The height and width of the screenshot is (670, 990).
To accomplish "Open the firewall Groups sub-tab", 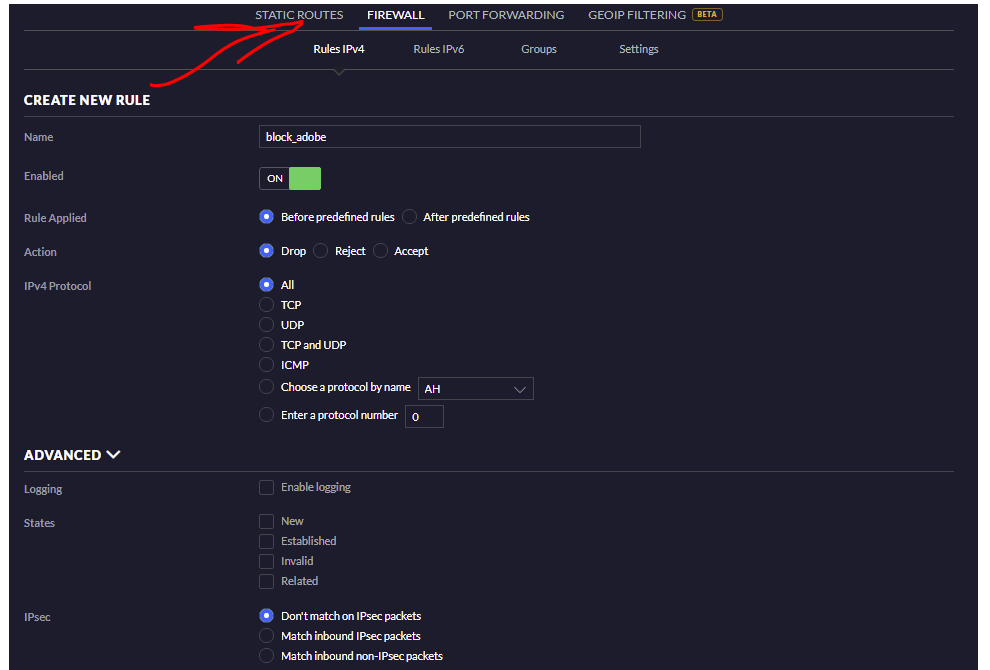I will click(x=538, y=49).
